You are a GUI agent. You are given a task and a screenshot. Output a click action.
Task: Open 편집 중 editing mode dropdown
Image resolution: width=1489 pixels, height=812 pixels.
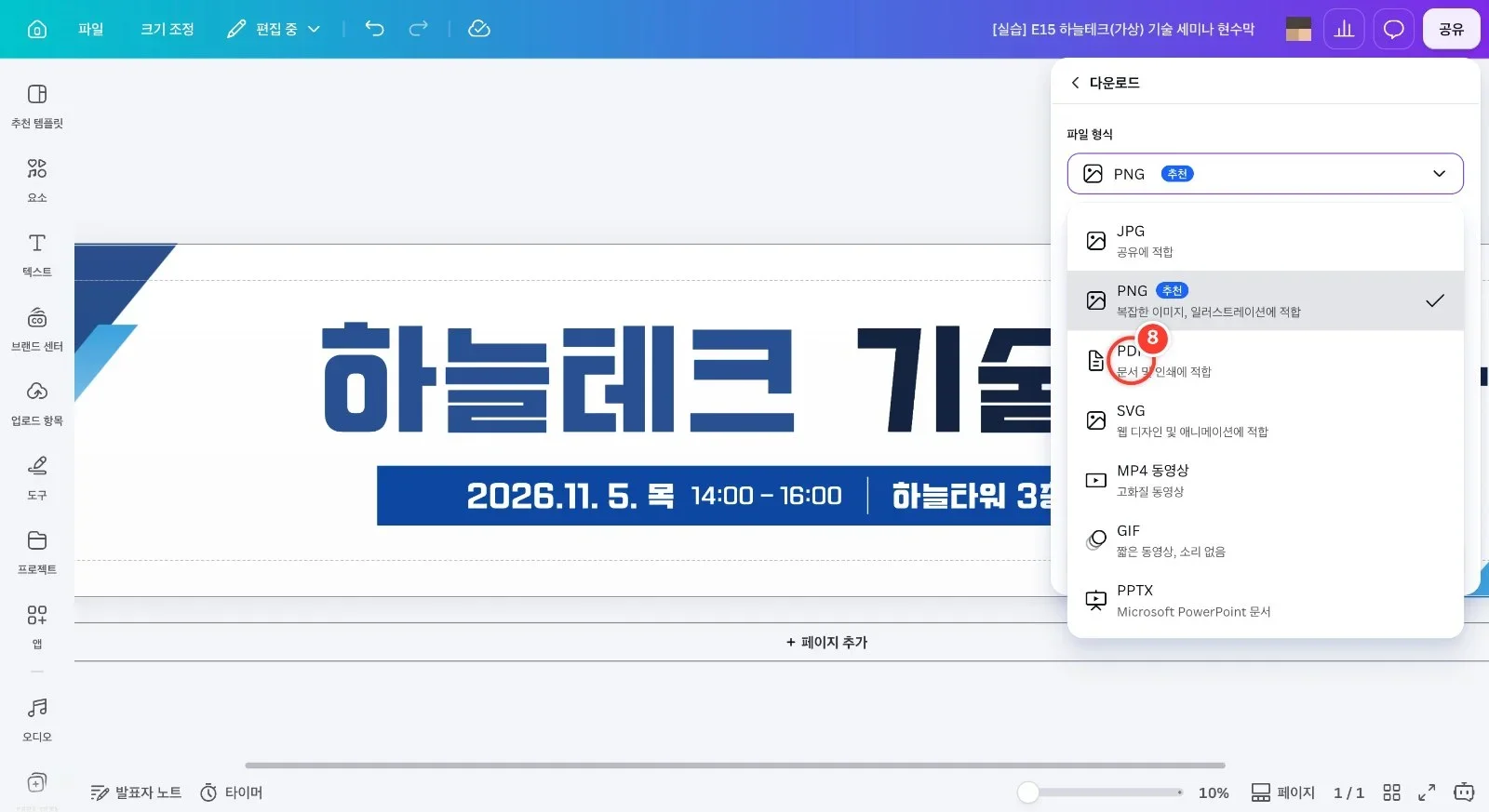point(274,29)
